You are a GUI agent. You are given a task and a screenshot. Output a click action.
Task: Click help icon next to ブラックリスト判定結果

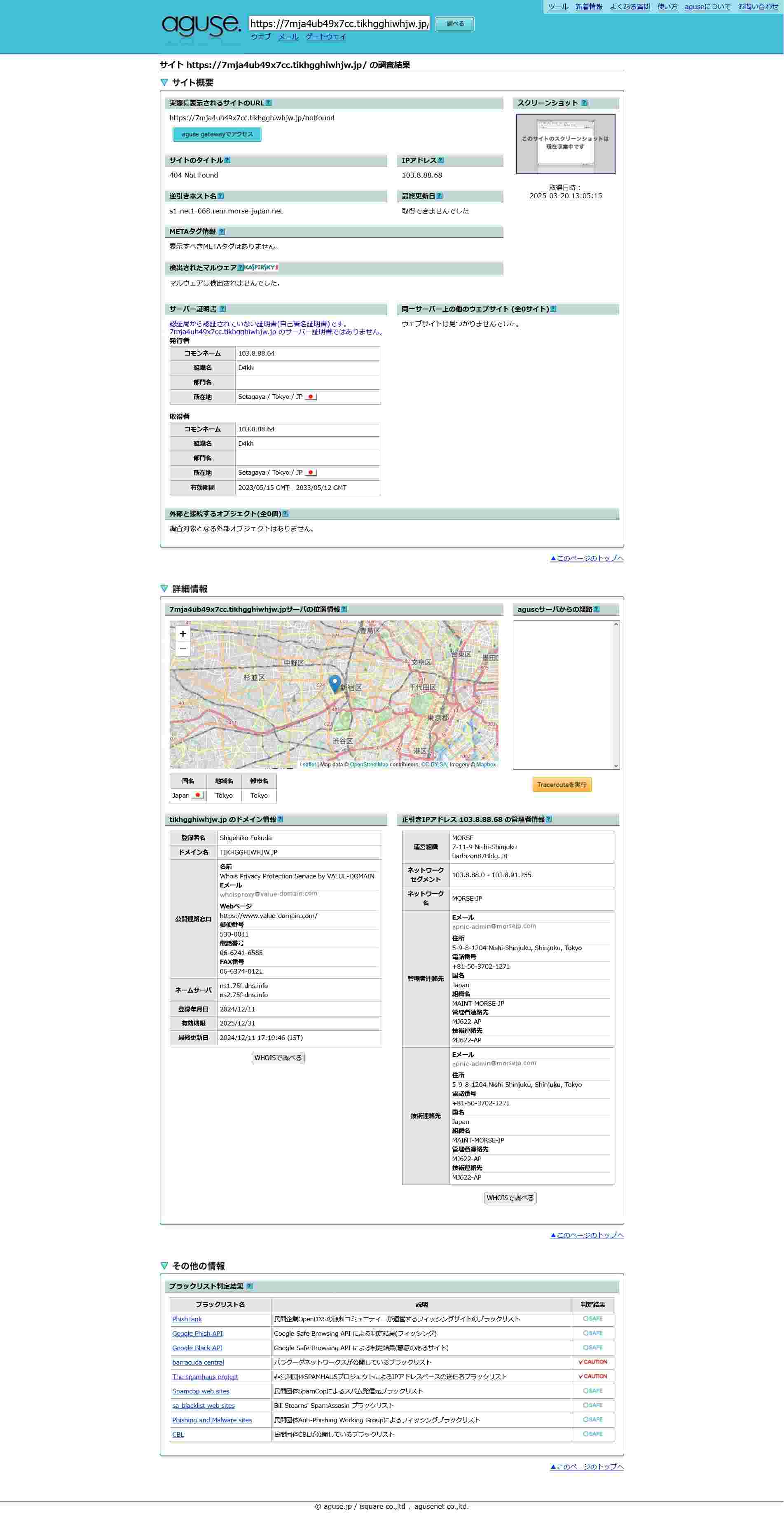coord(249,1286)
